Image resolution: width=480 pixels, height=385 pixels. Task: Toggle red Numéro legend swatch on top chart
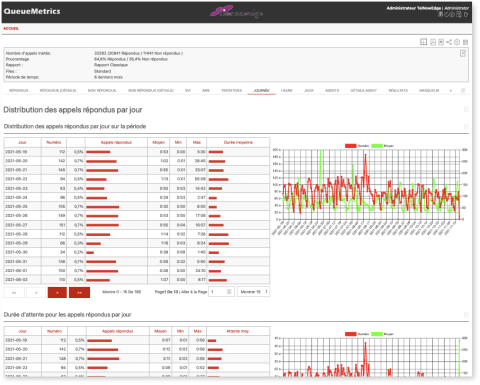pos(351,146)
